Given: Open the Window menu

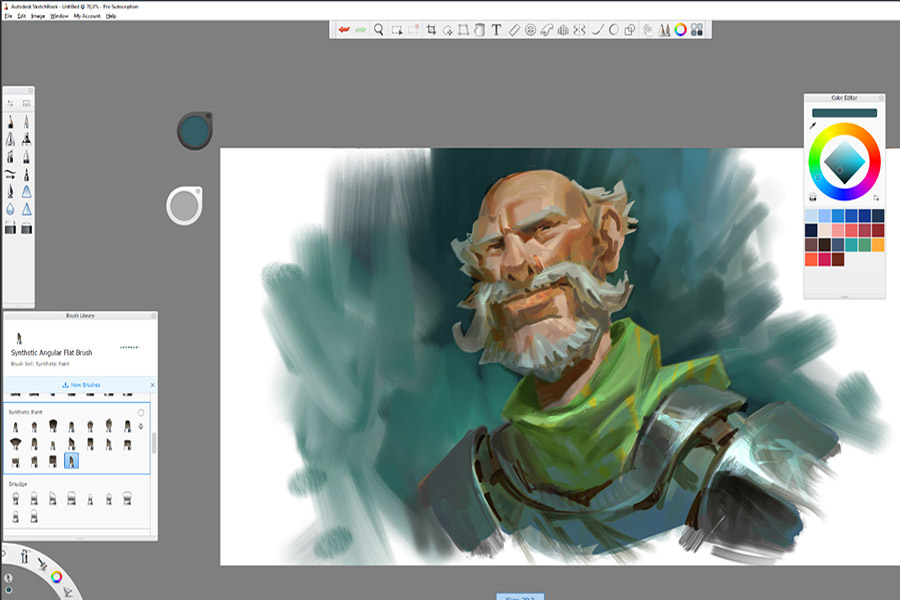Looking at the screenshot, I should point(59,16).
